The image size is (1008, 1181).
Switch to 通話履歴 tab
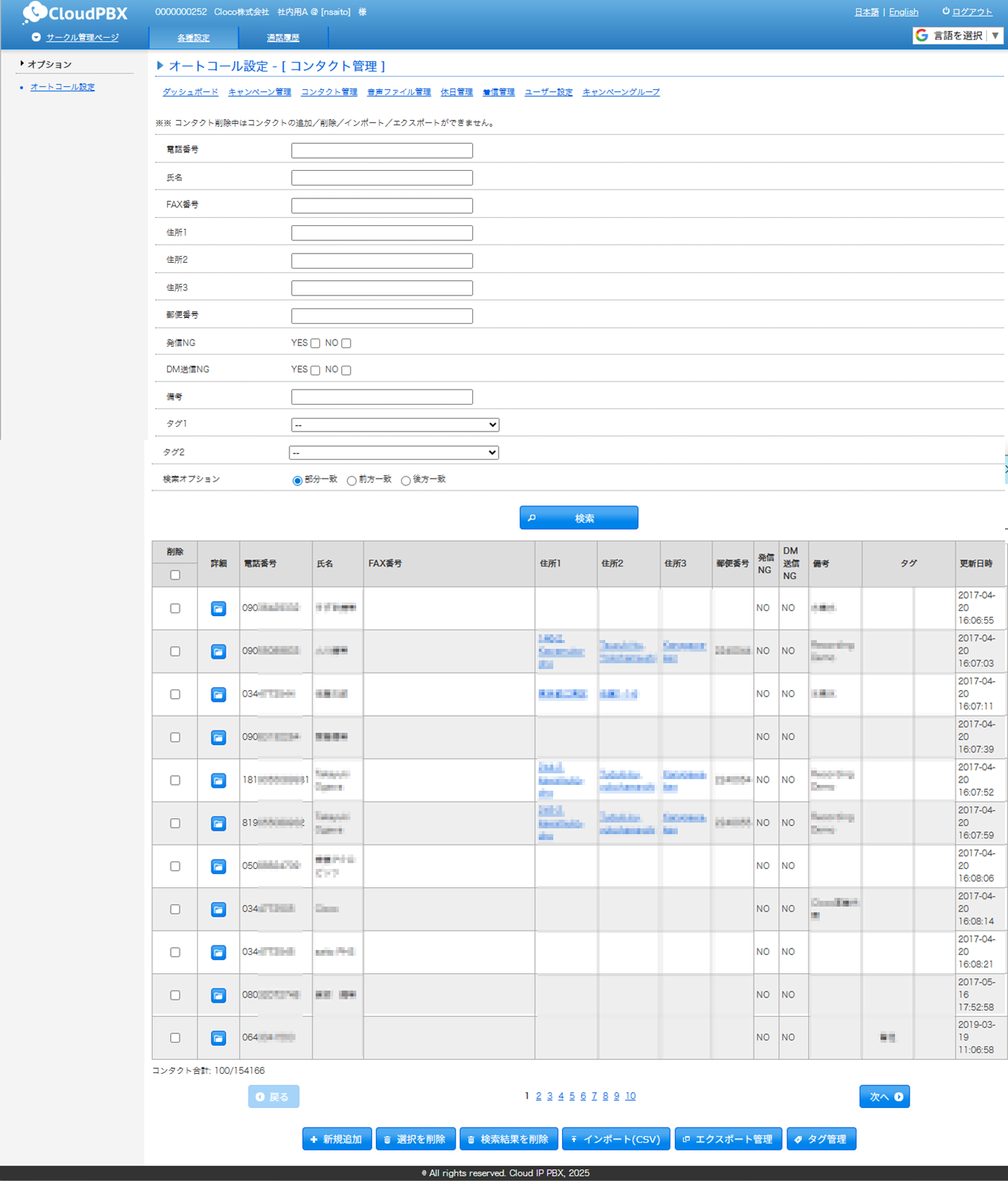283,38
